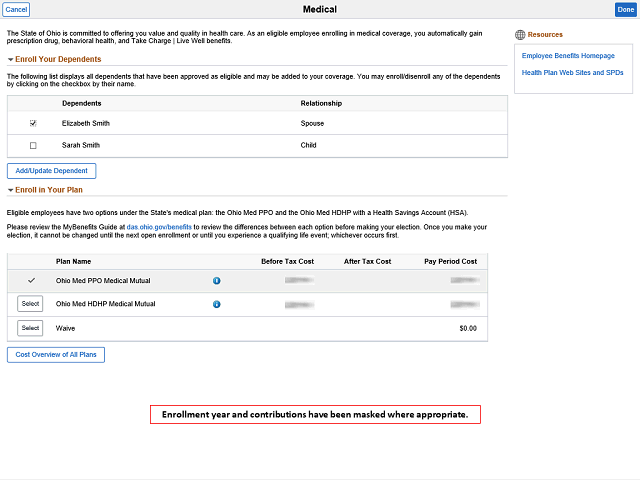Image resolution: width=640 pixels, height=480 pixels.
Task: Click the Add/Update Dependent button
Action: click(51, 171)
